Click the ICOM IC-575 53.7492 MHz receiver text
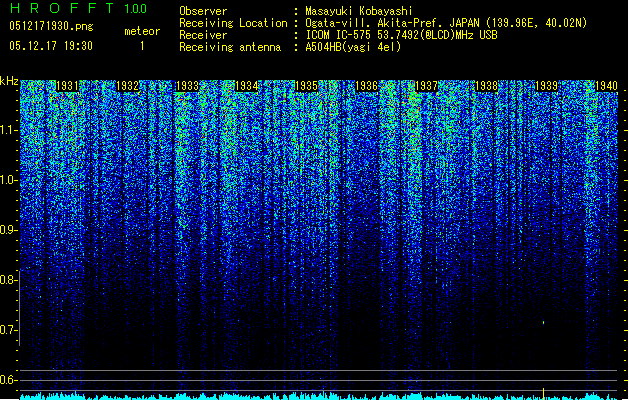 pyautogui.click(x=402, y=35)
